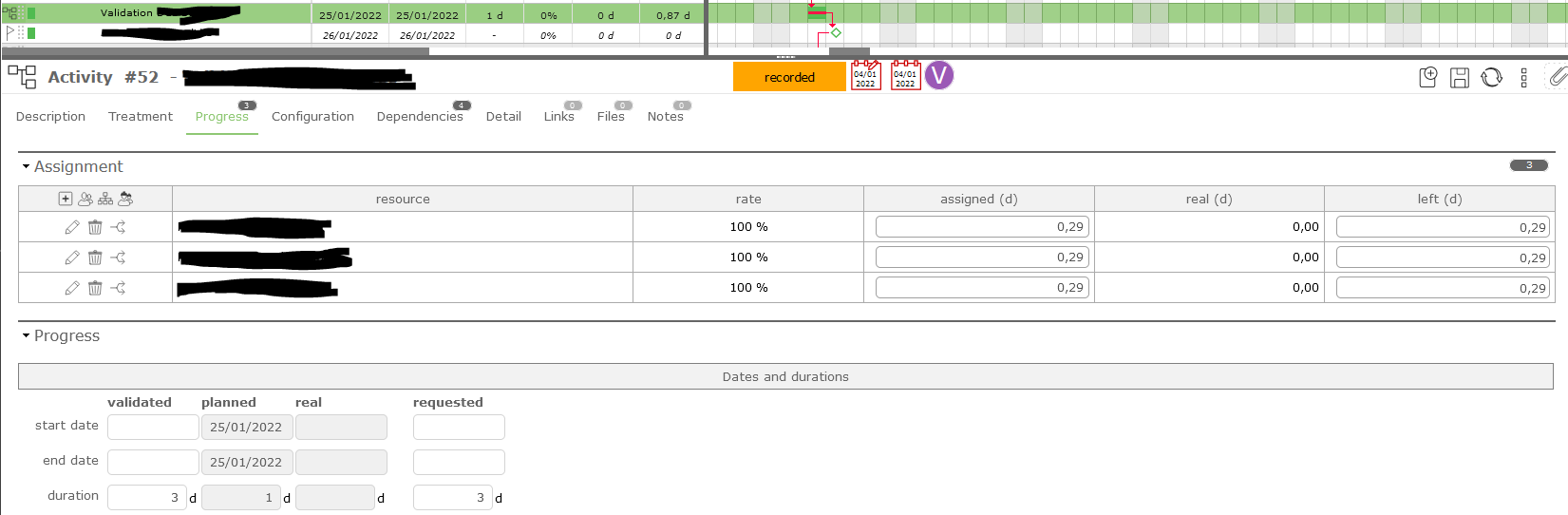The image size is (1568, 515).
Task: Click the paperclip attachment icon
Action: (1558, 76)
